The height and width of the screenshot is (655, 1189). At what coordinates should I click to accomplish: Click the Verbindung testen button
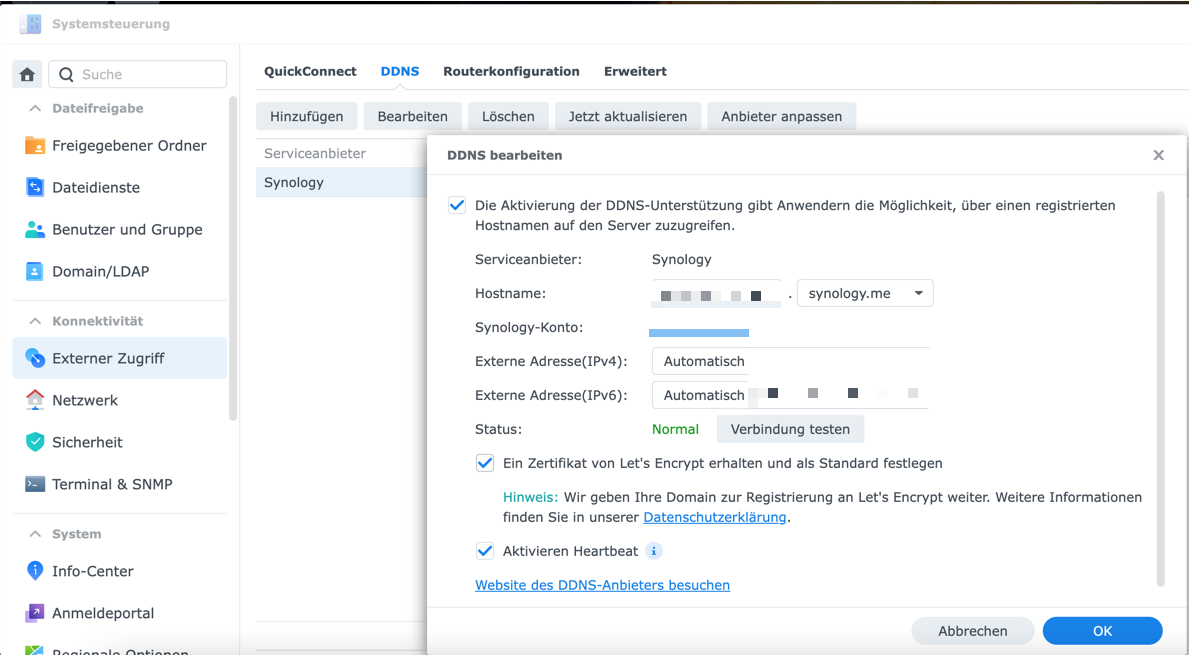[x=790, y=429]
